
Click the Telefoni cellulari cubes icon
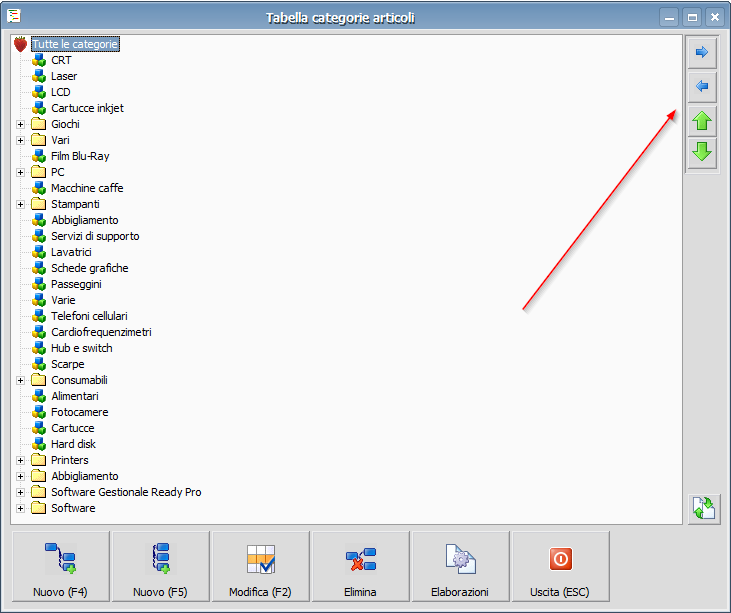[x=39, y=316]
